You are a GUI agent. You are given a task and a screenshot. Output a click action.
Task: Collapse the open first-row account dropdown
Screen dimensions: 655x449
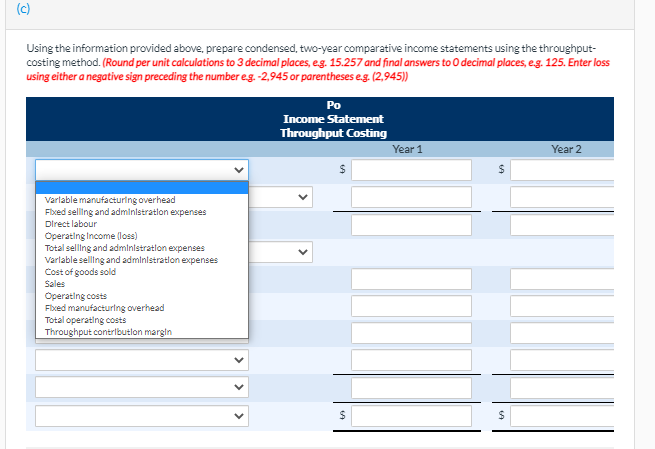142,170
